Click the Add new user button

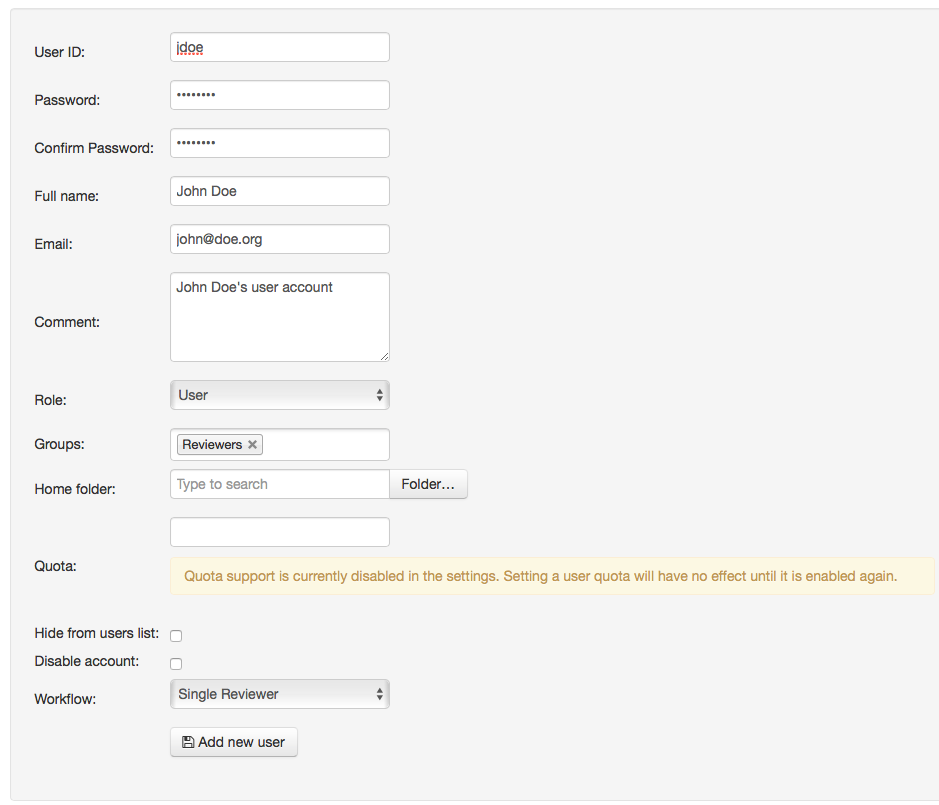click(234, 742)
